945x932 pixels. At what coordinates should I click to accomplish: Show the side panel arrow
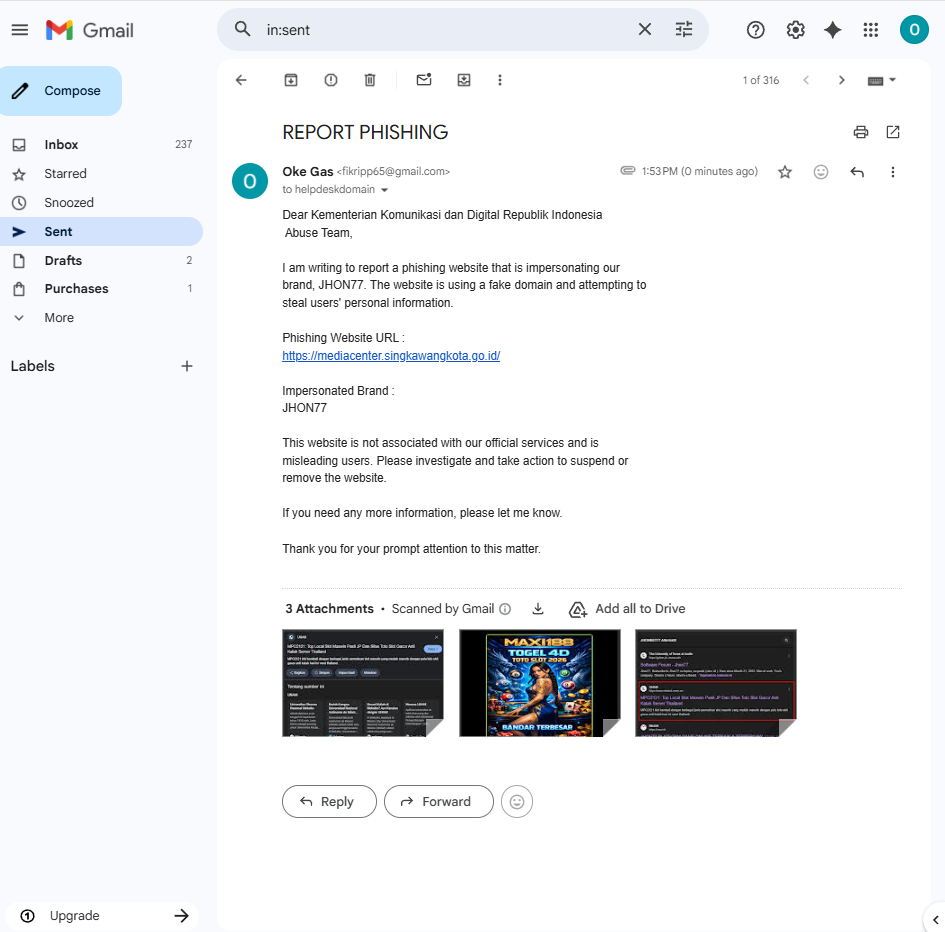pos(935,919)
